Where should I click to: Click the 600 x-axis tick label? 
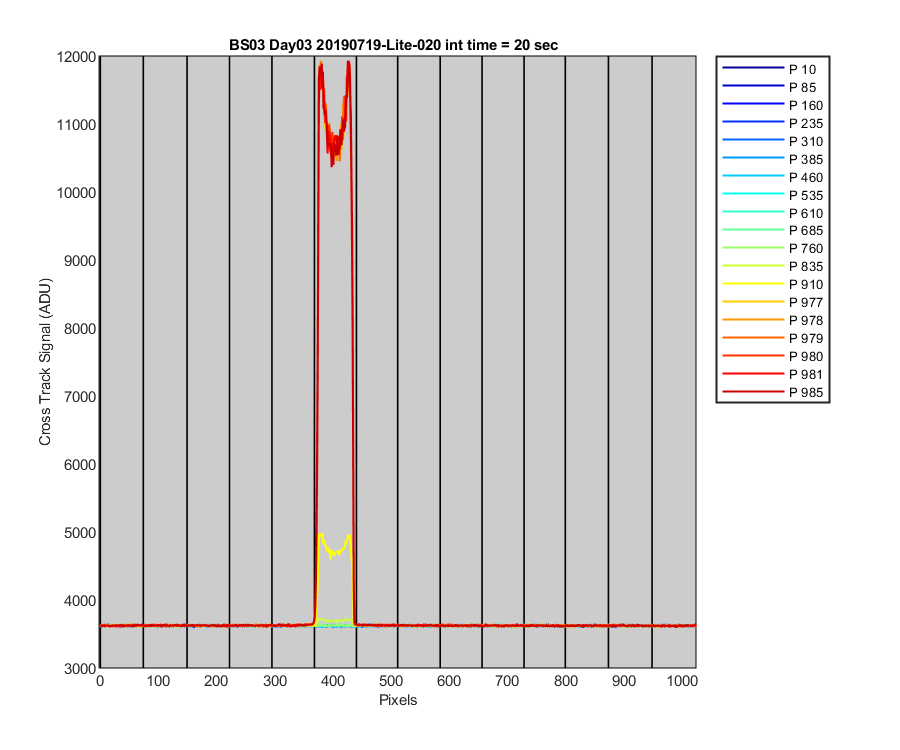coord(449,681)
